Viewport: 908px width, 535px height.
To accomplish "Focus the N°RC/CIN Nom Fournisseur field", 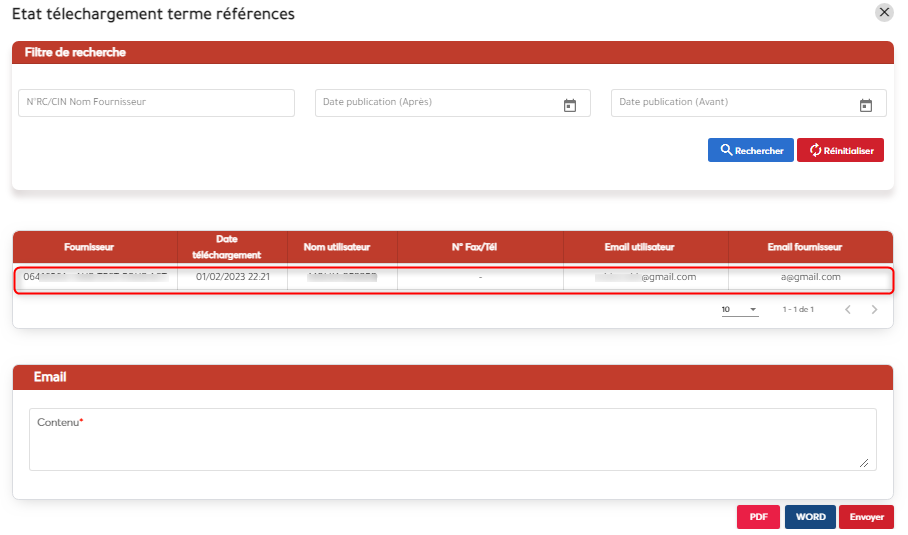I will (156, 102).
